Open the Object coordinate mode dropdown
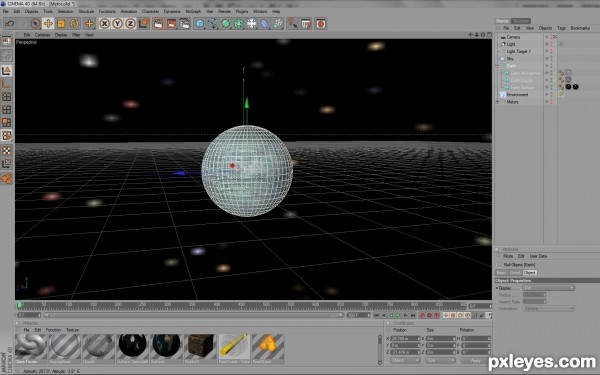This screenshot has height=375, width=600. coord(405,360)
